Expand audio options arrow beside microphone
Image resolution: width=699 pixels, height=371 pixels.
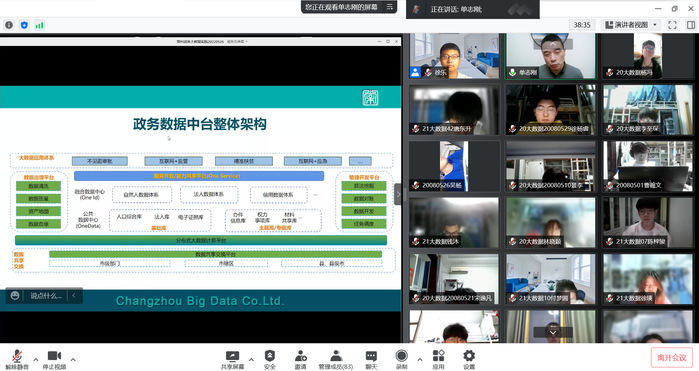pyautogui.click(x=36, y=359)
